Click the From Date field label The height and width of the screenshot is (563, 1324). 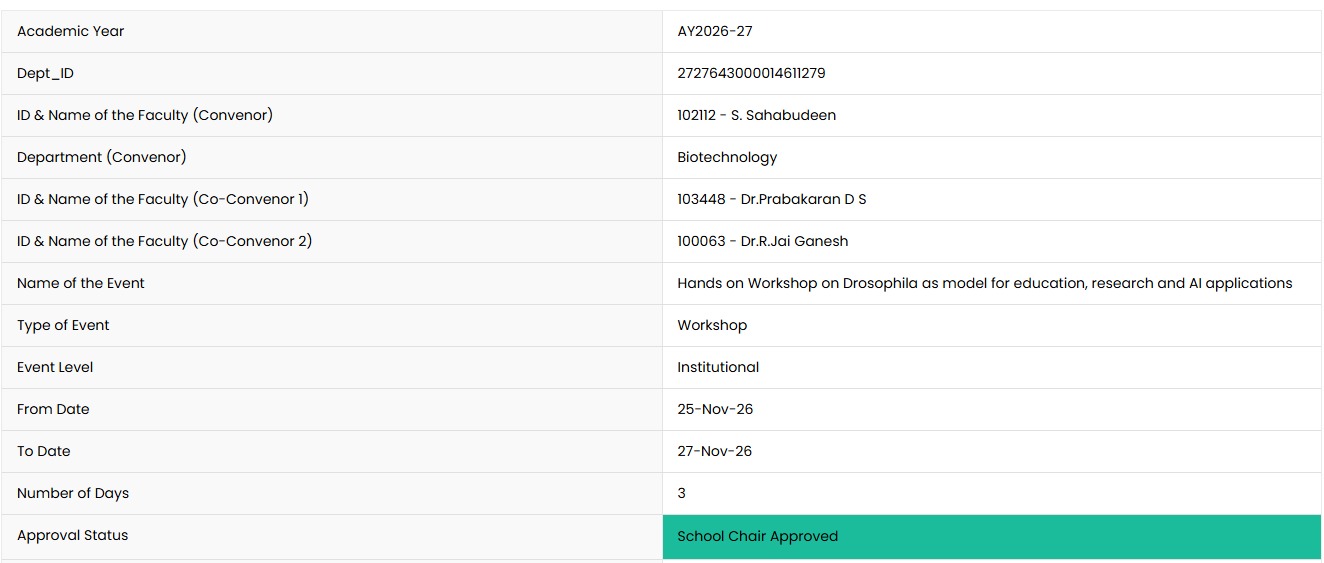[53, 409]
